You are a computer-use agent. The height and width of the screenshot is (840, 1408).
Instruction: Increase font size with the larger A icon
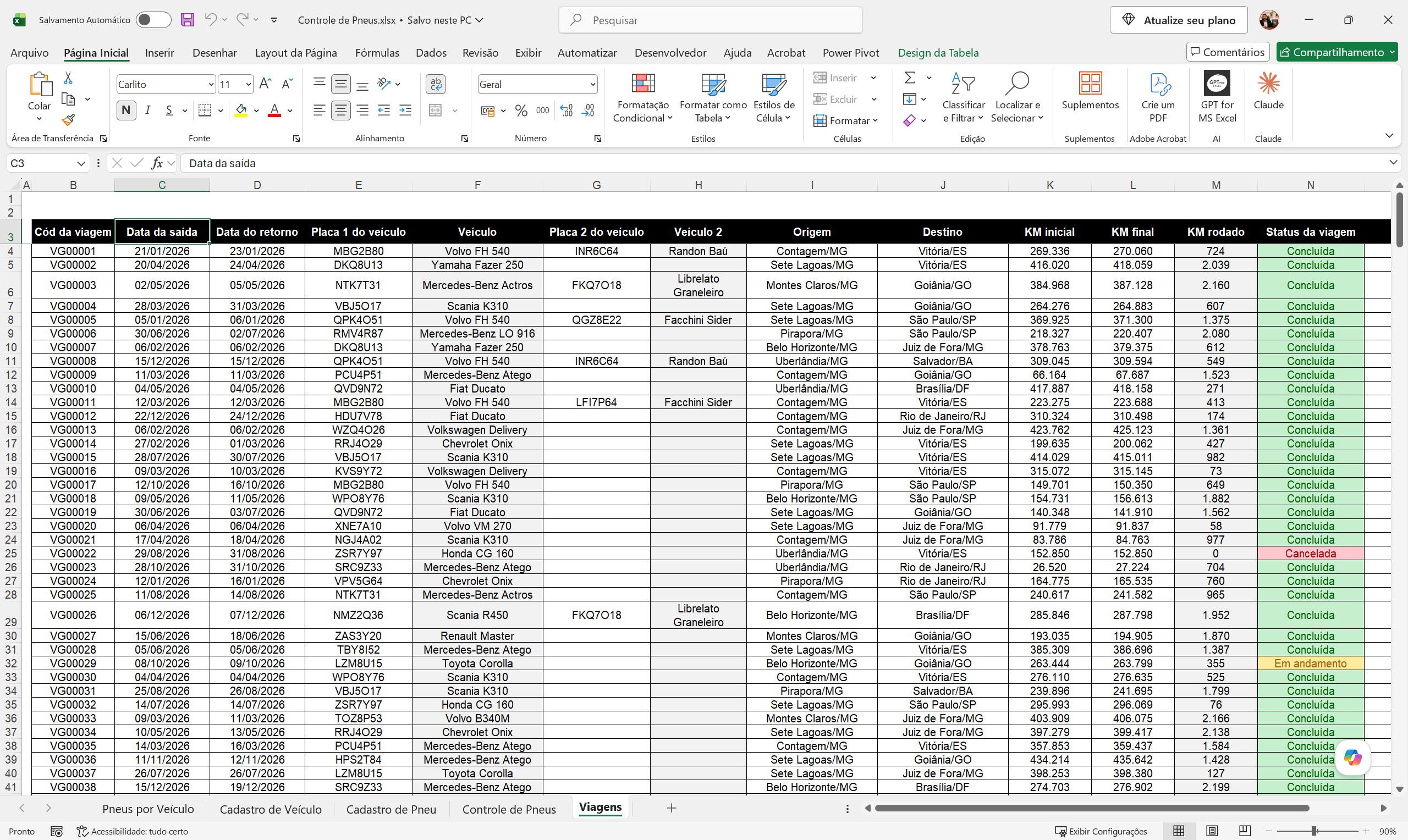pos(265,84)
